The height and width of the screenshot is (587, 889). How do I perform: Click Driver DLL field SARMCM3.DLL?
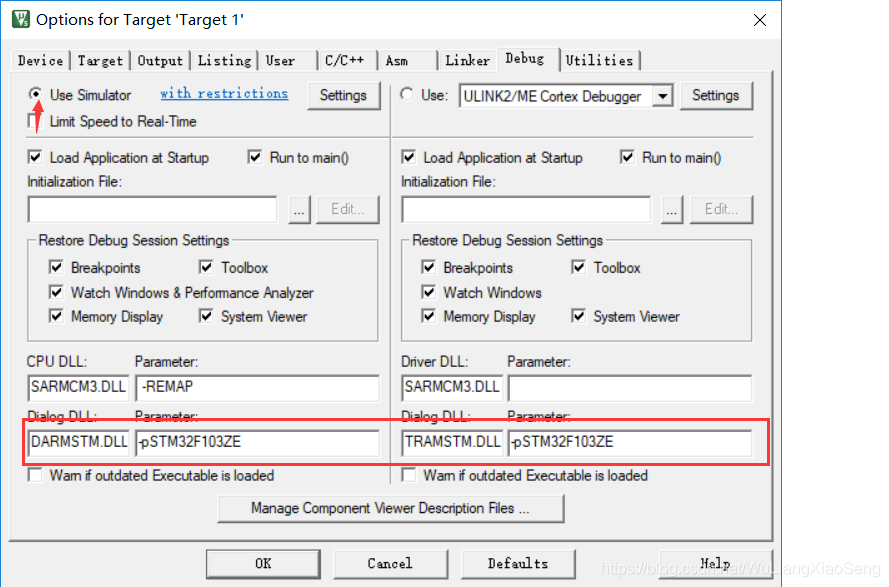(x=452, y=387)
